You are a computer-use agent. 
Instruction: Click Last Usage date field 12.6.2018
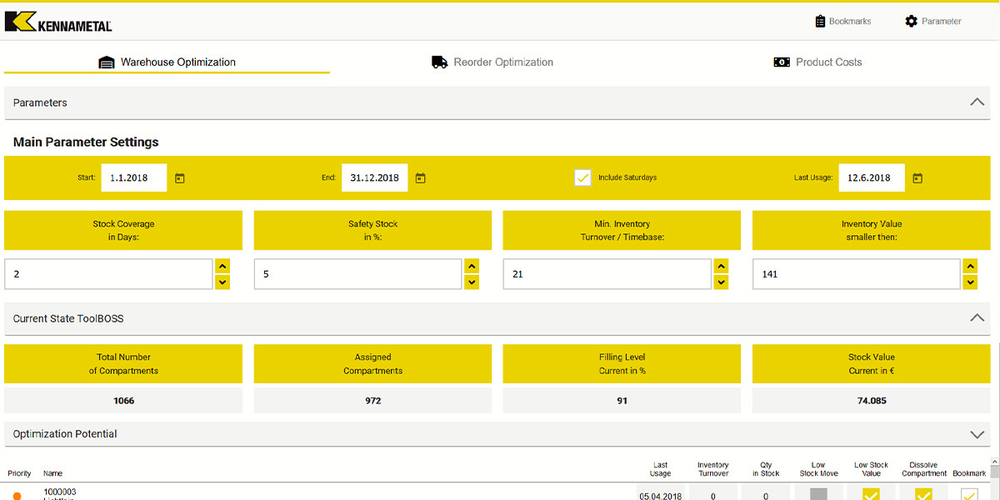pos(871,178)
